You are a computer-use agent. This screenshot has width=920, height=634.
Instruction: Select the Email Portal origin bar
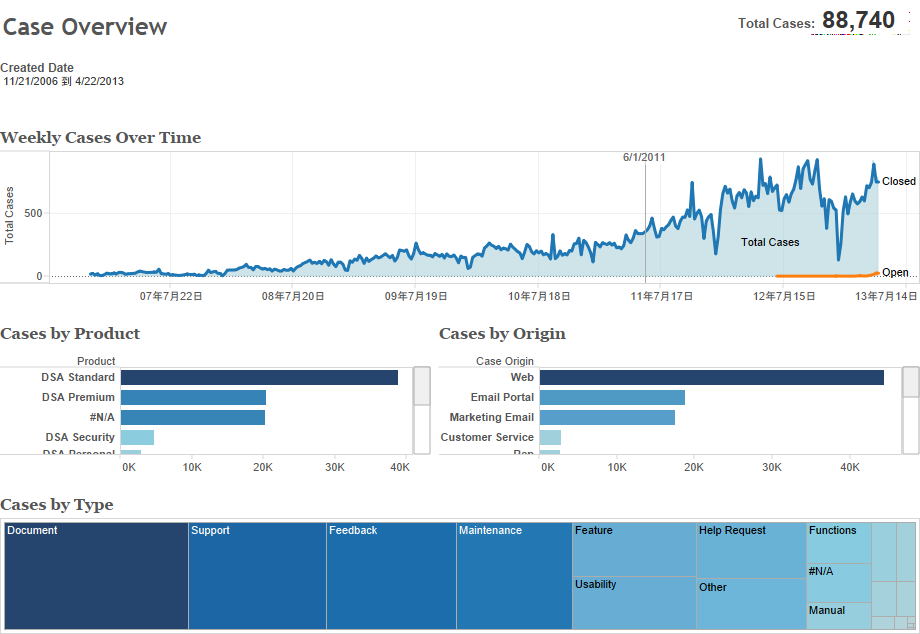(612, 397)
